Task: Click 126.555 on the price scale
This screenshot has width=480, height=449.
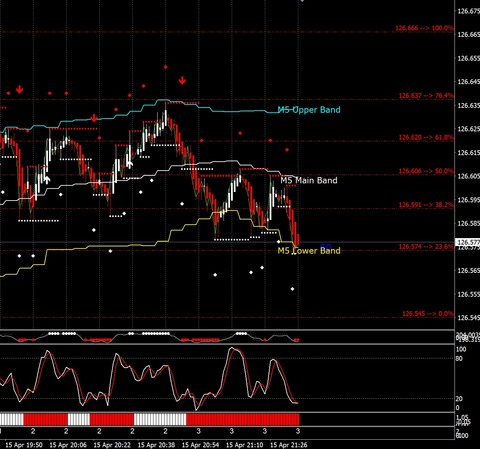Action: coord(468,294)
